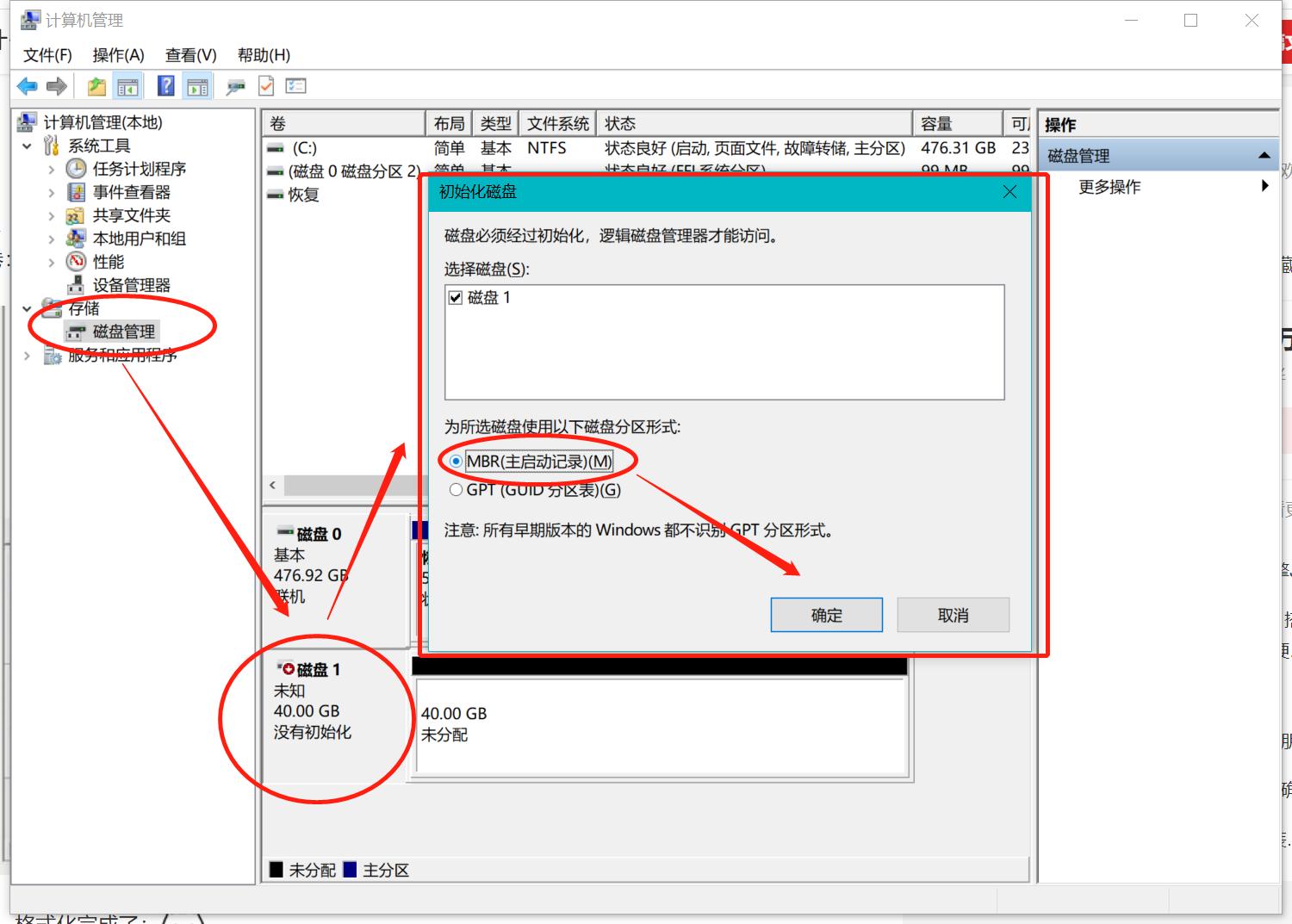This screenshot has width=1292, height=924.
Task: Click the Up One Level folder icon
Action: tap(96, 86)
